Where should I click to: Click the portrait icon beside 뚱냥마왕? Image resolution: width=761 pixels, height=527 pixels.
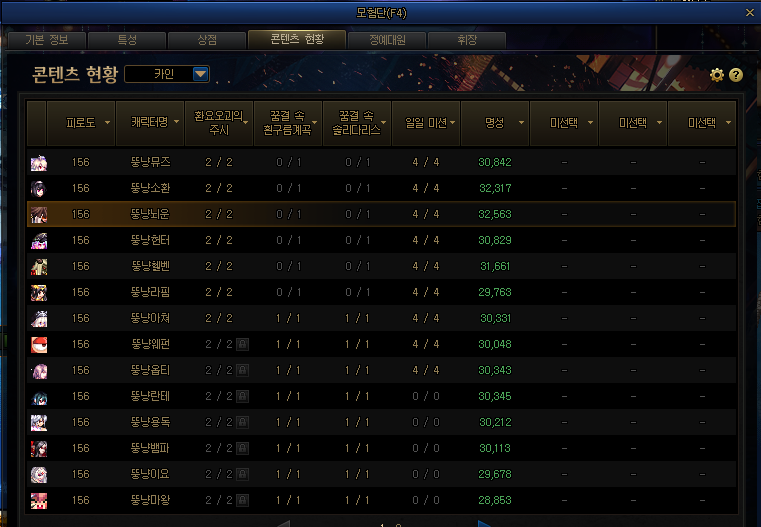[39, 500]
